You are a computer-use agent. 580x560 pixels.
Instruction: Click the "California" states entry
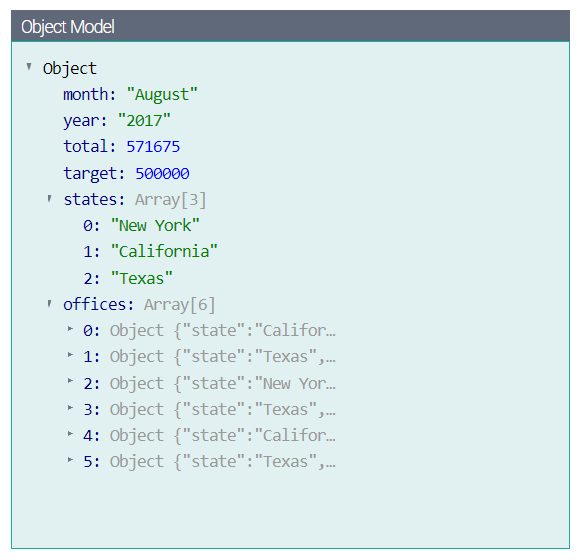tap(164, 252)
